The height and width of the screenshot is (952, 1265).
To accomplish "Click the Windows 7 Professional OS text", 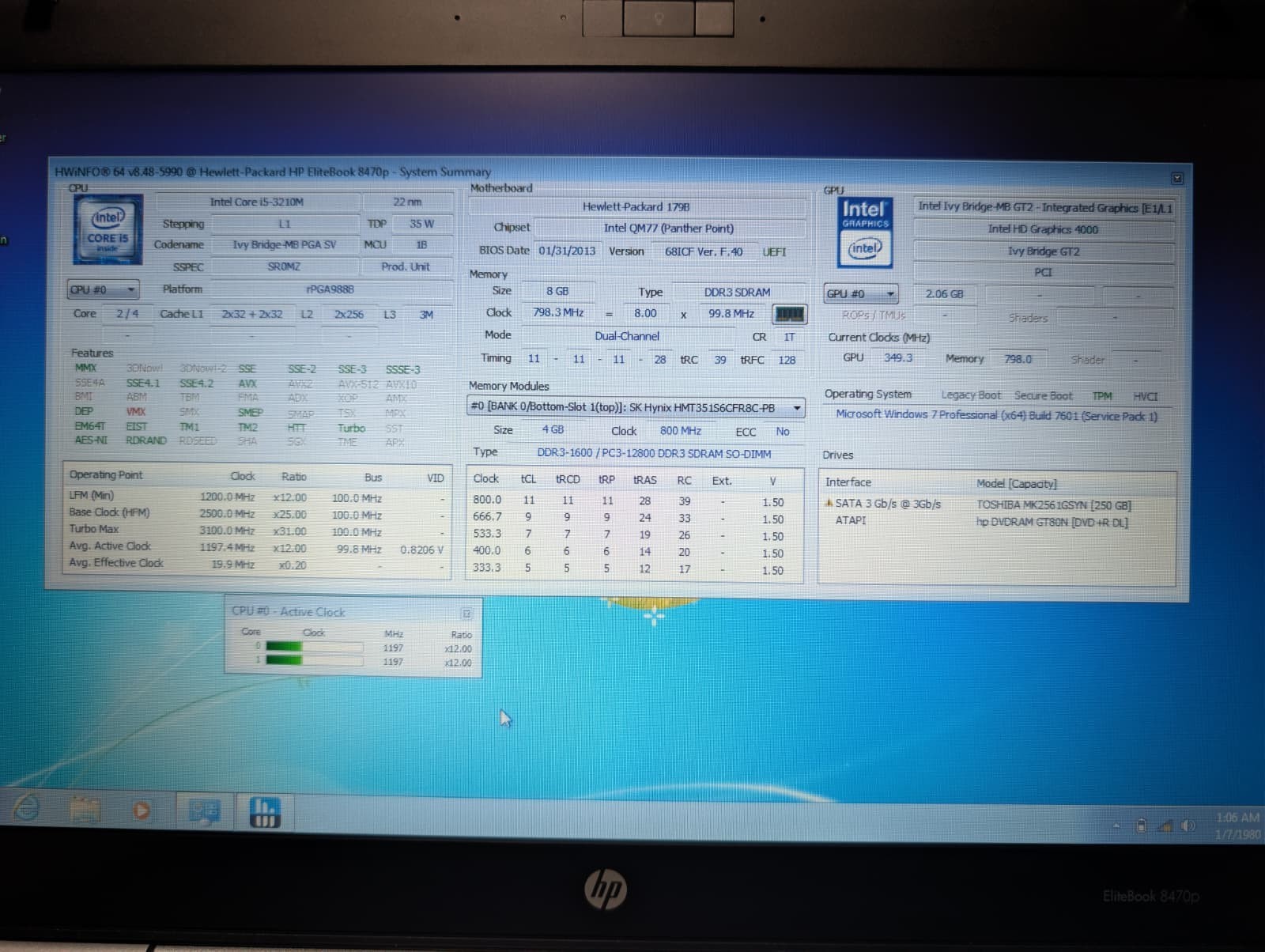I will (x=997, y=415).
